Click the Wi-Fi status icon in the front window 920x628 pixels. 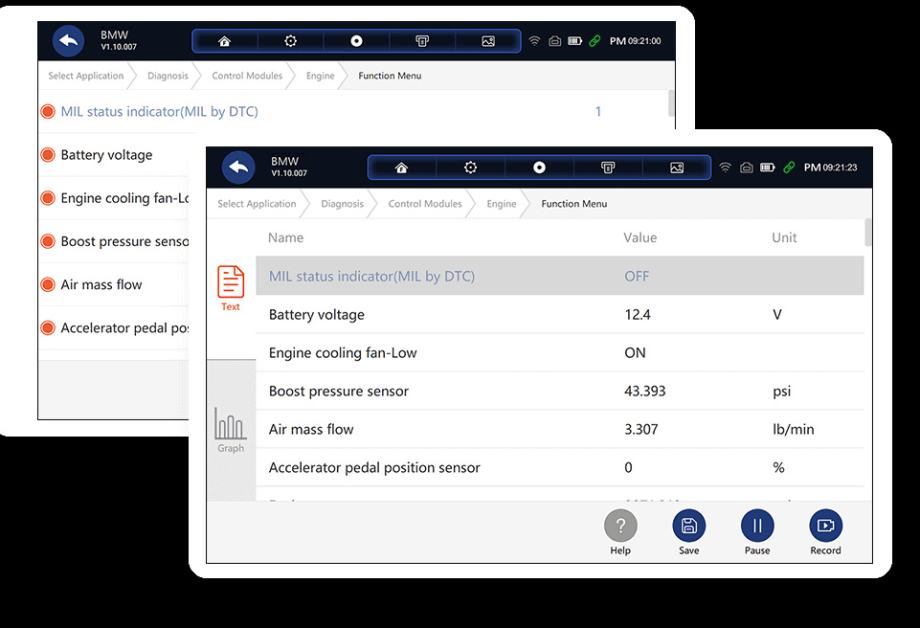pyautogui.click(x=725, y=167)
